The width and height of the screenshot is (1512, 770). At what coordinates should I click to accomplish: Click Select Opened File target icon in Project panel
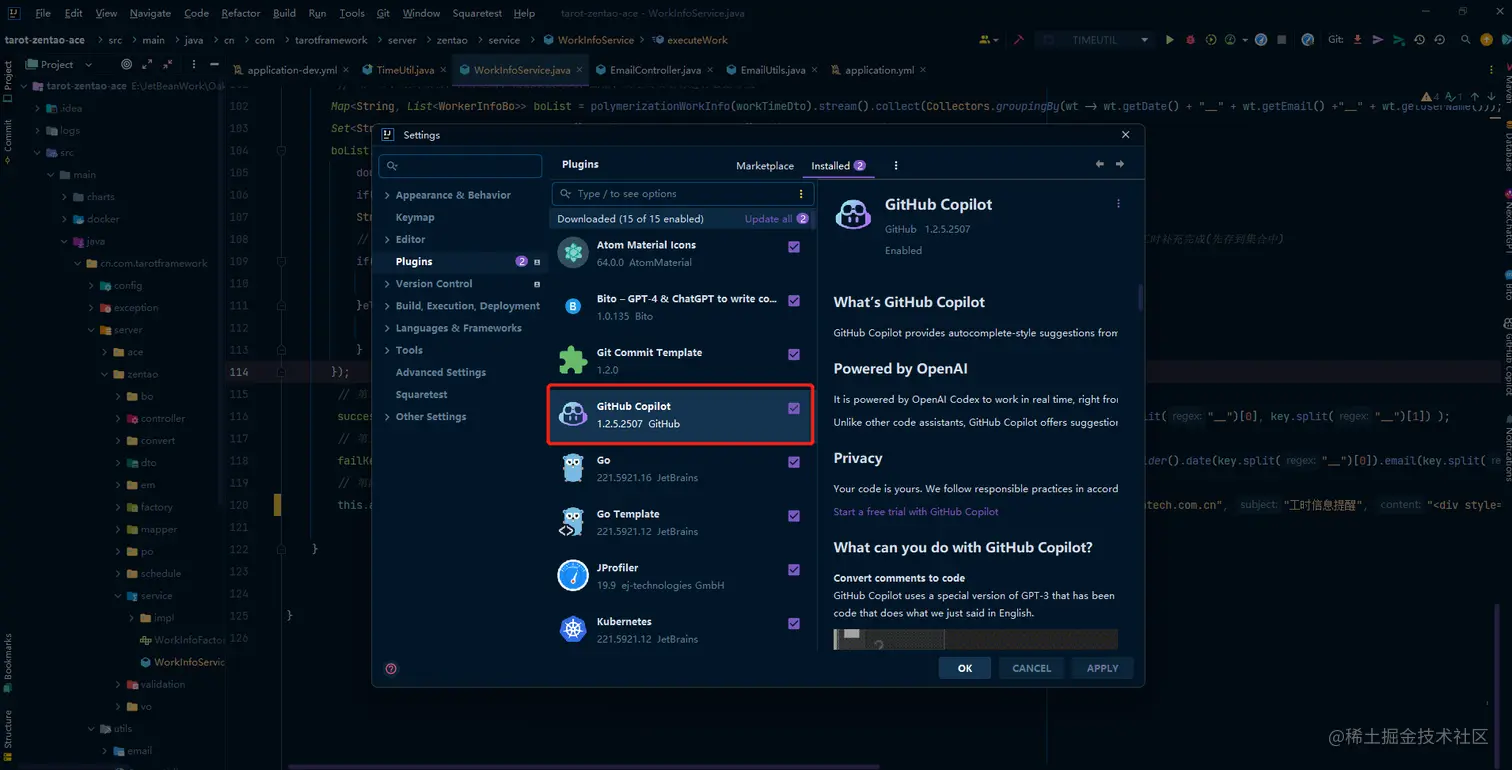pyautogui.click(x=126, y=64)
